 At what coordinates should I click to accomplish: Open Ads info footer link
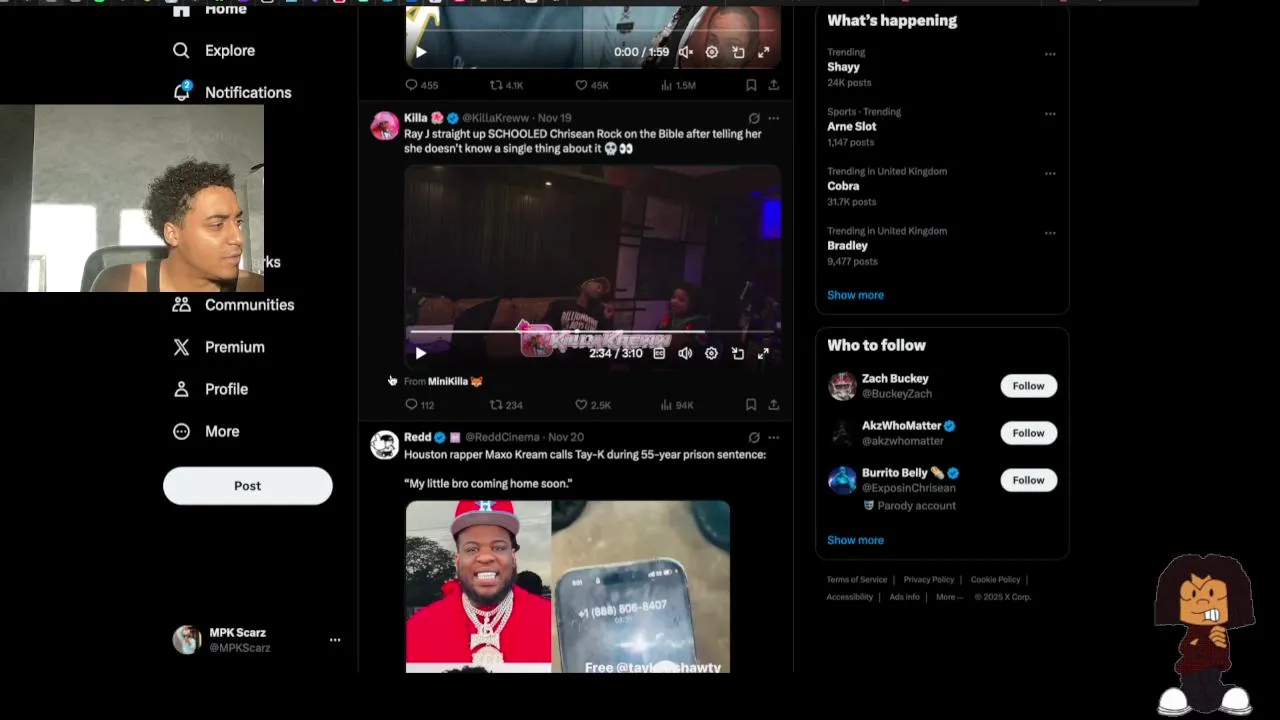[904, 597]
